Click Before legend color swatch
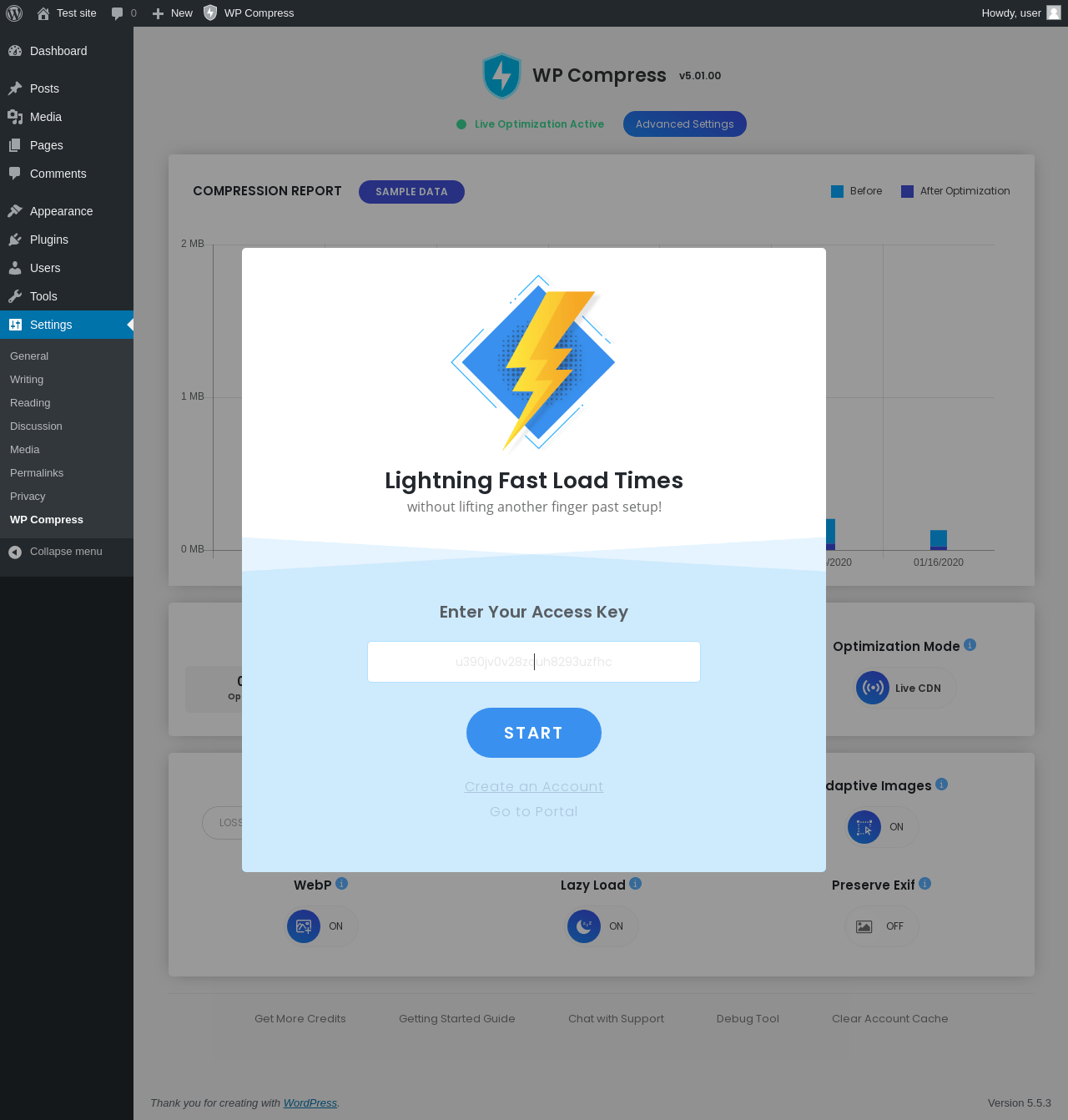Image resolution: width=1068 pixels, height=1120 pixels. tap(837, 191)
